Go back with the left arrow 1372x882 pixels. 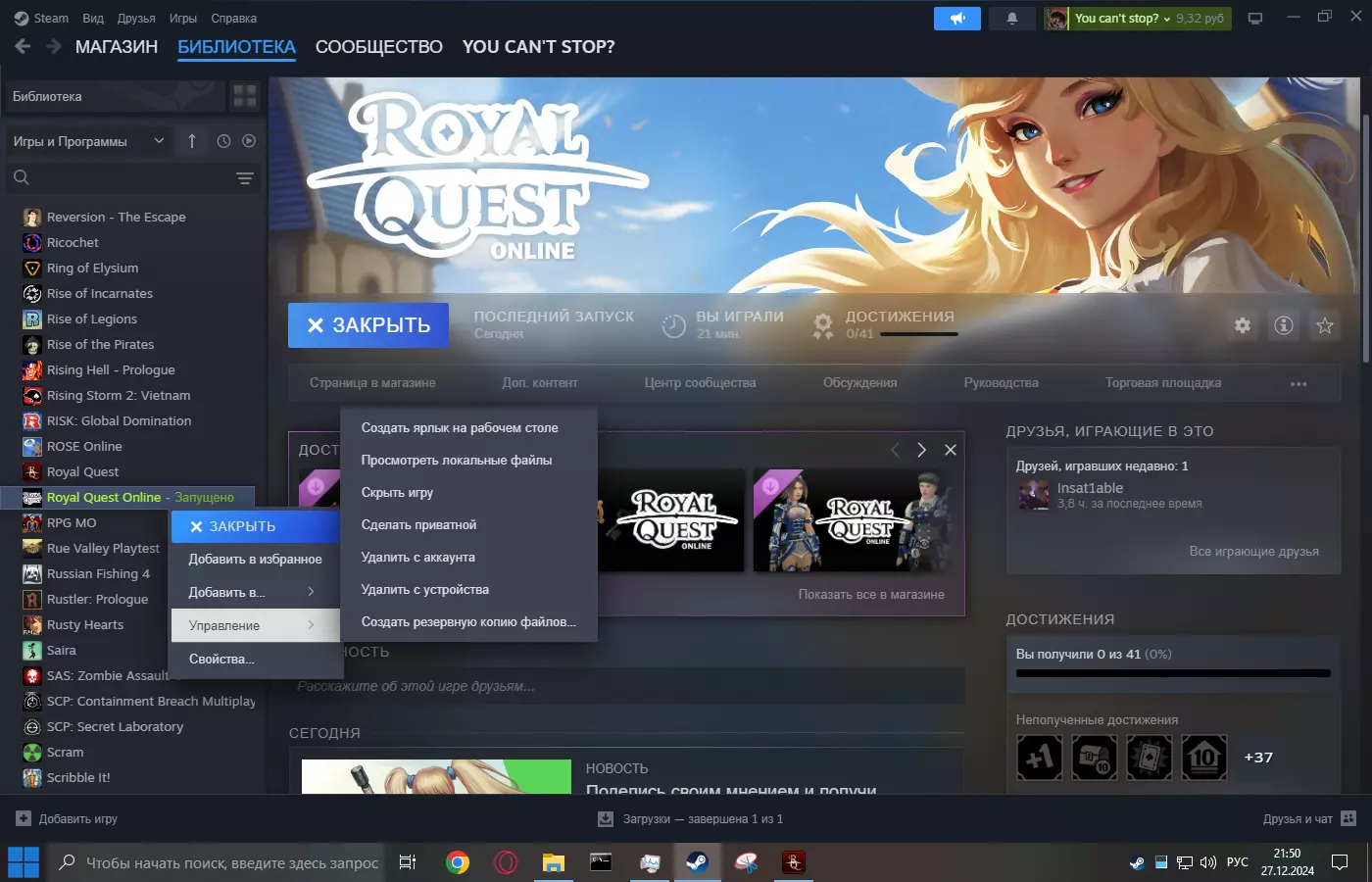23,46
